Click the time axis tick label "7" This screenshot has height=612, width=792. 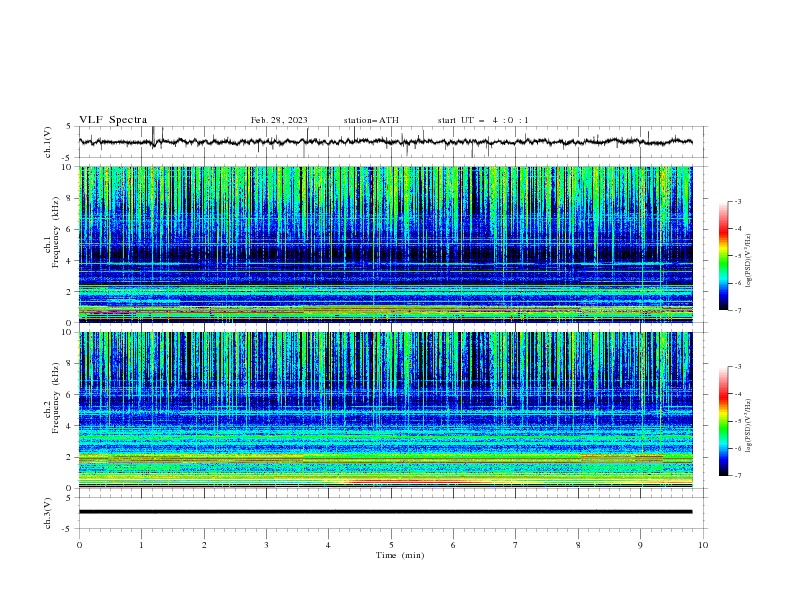tap(516, 545)
